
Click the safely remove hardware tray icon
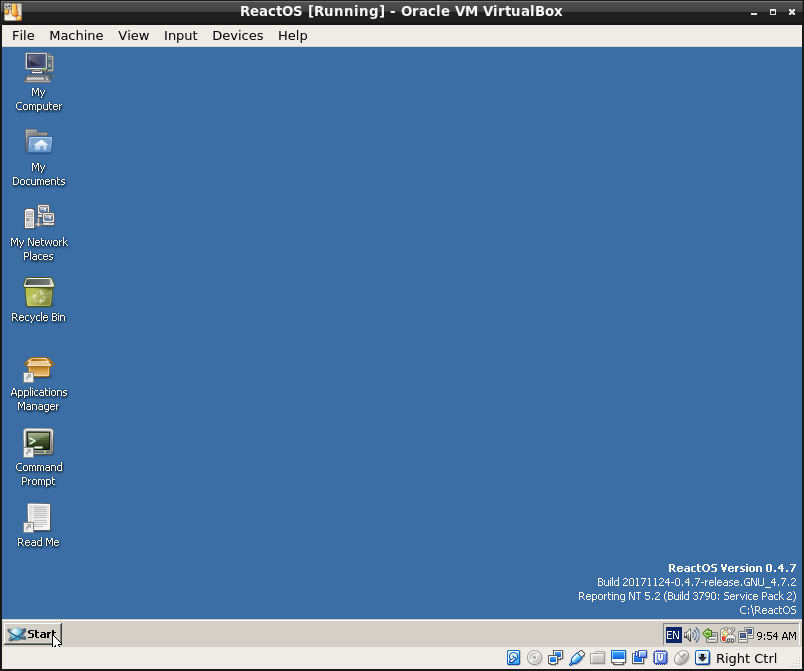(x=710, y=636)
